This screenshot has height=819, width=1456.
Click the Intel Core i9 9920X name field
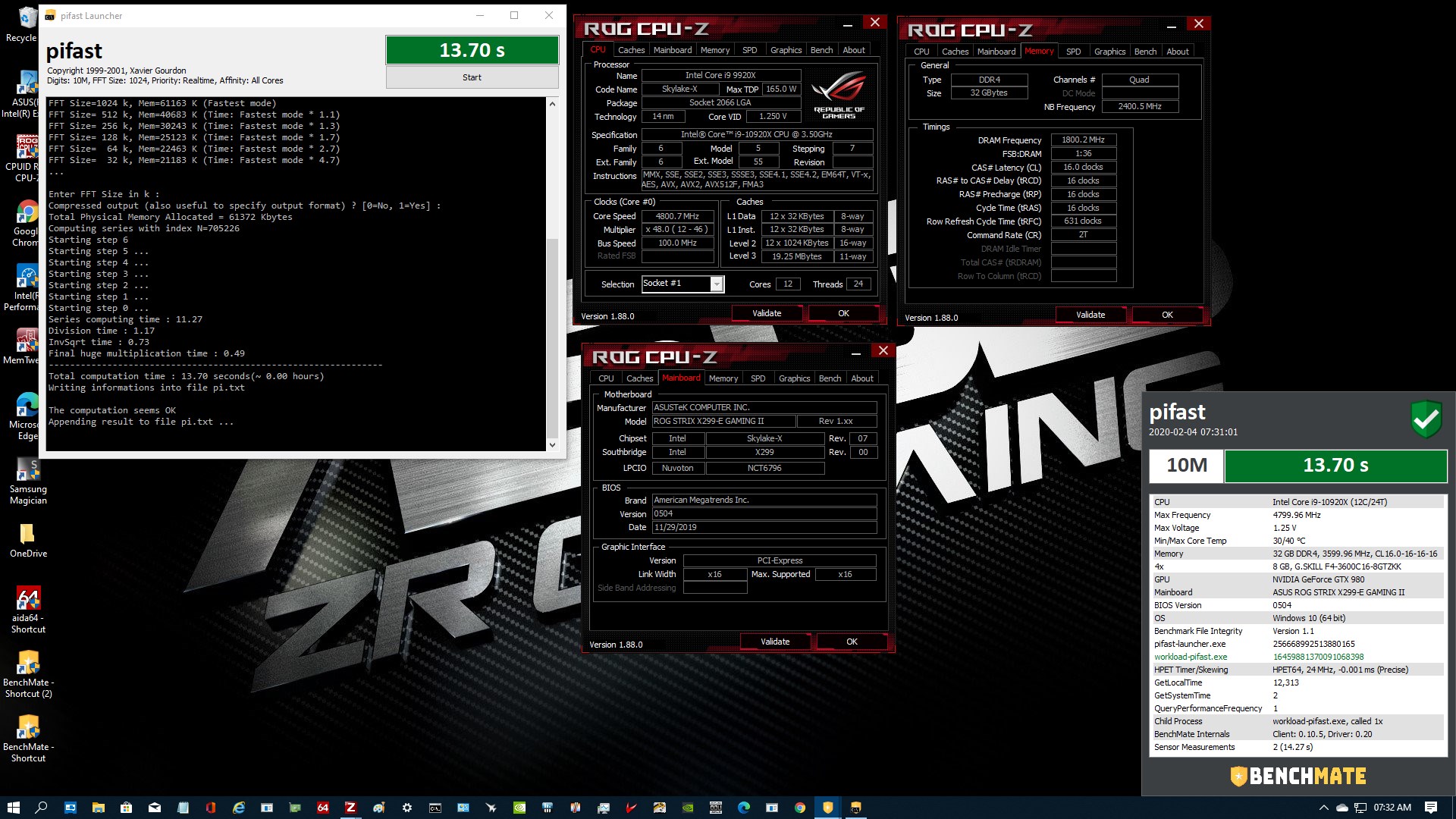(720, 75)
